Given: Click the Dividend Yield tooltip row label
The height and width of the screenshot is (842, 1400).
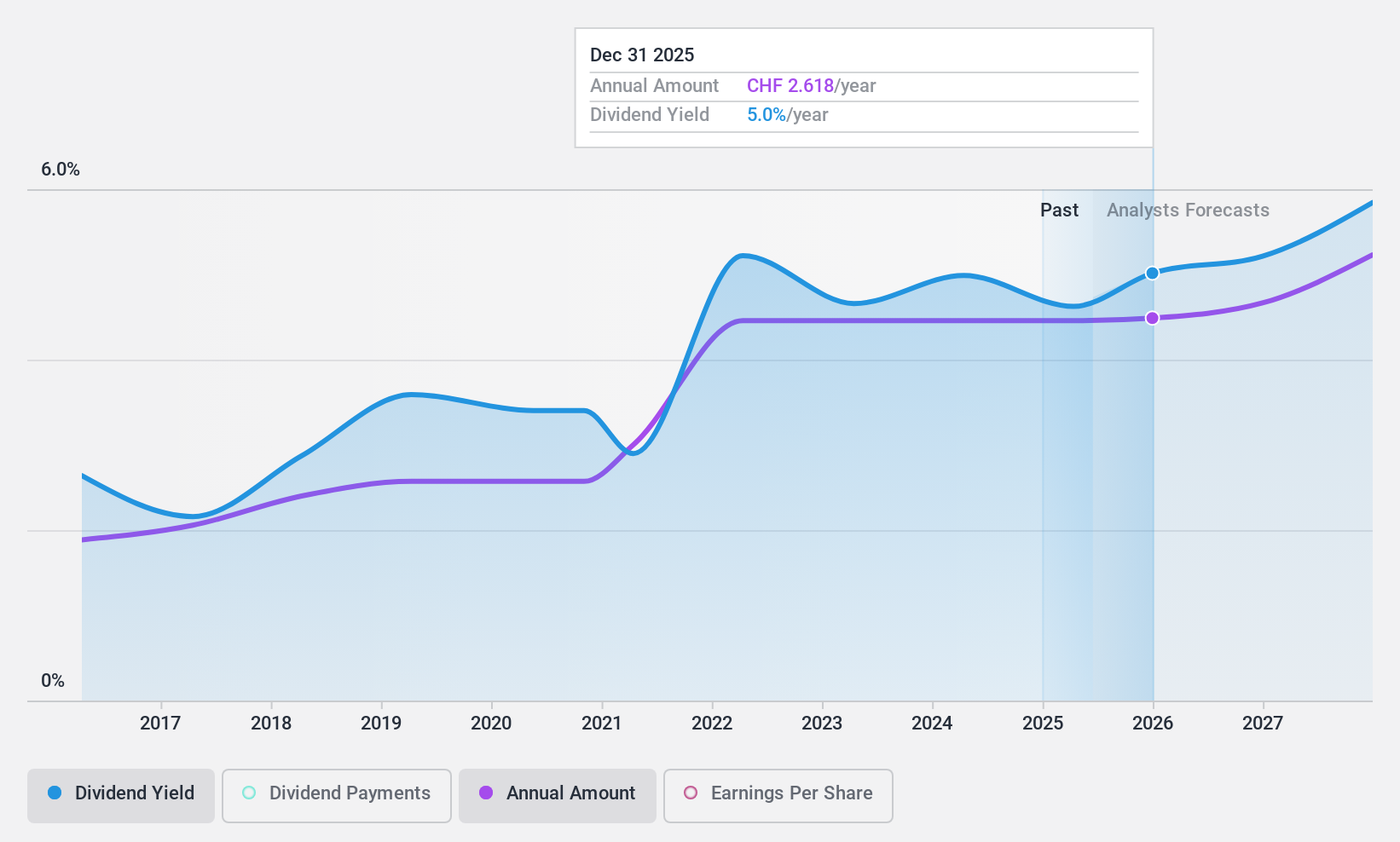Looking at the screenshot, I should pos(650,115).
